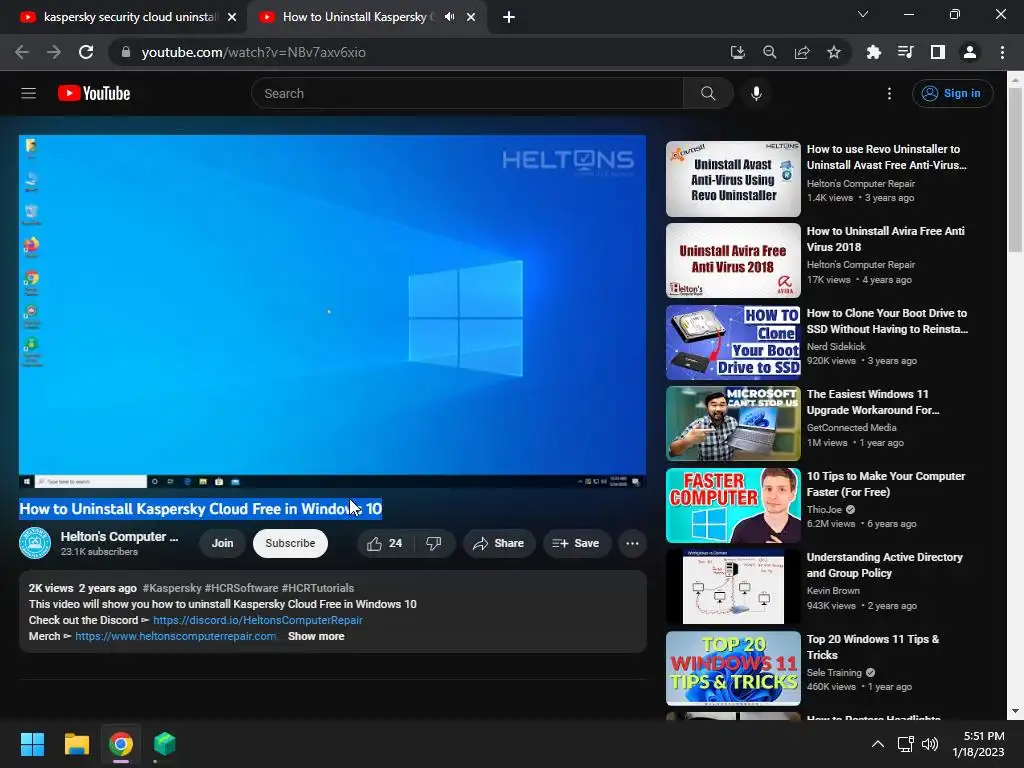Screen dimensions: 1024x768
Task: Open green cube app in taskbar
Action: tap(165, 744)
